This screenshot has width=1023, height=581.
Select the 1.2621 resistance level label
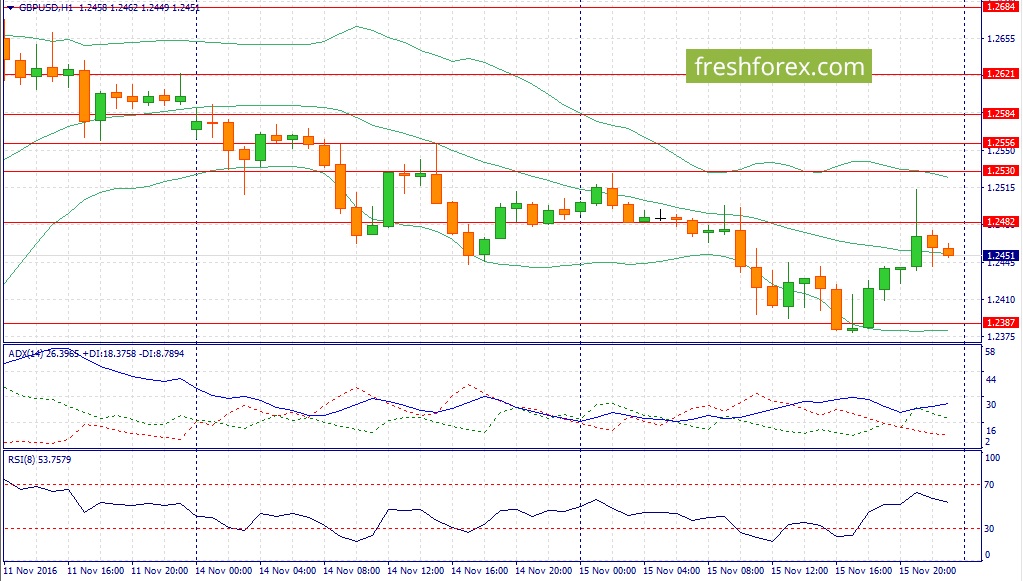[1000, 74]
